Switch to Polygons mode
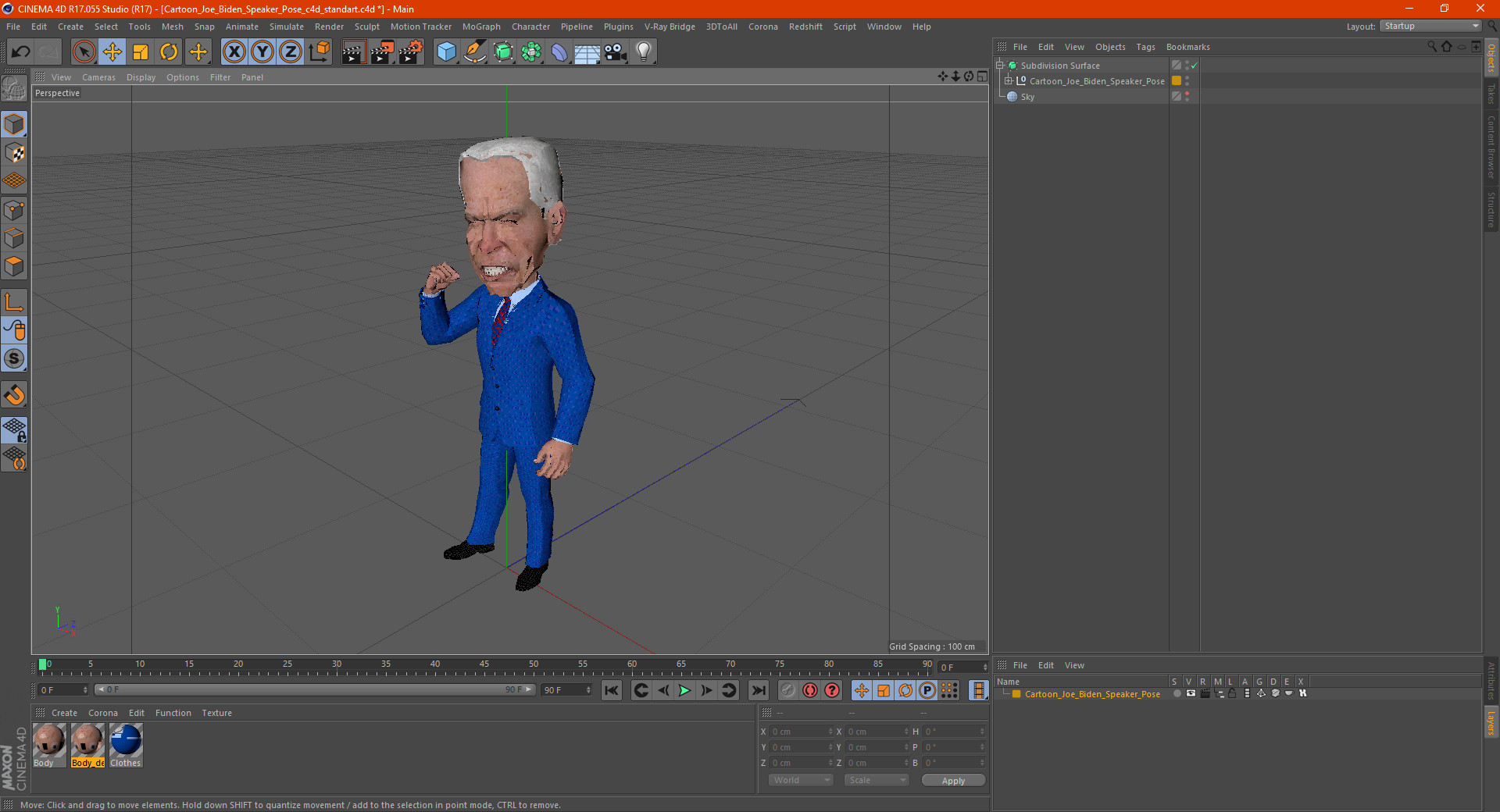 [x=14, y=266]
